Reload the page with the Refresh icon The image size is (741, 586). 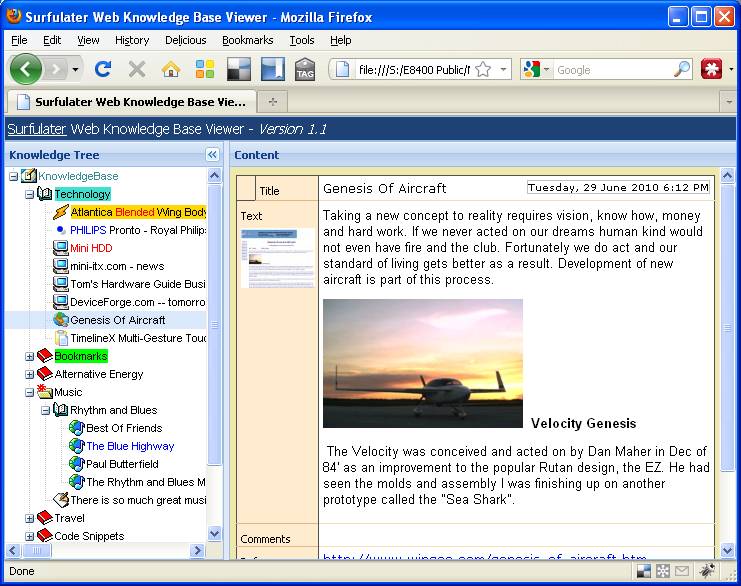[103, 69]
